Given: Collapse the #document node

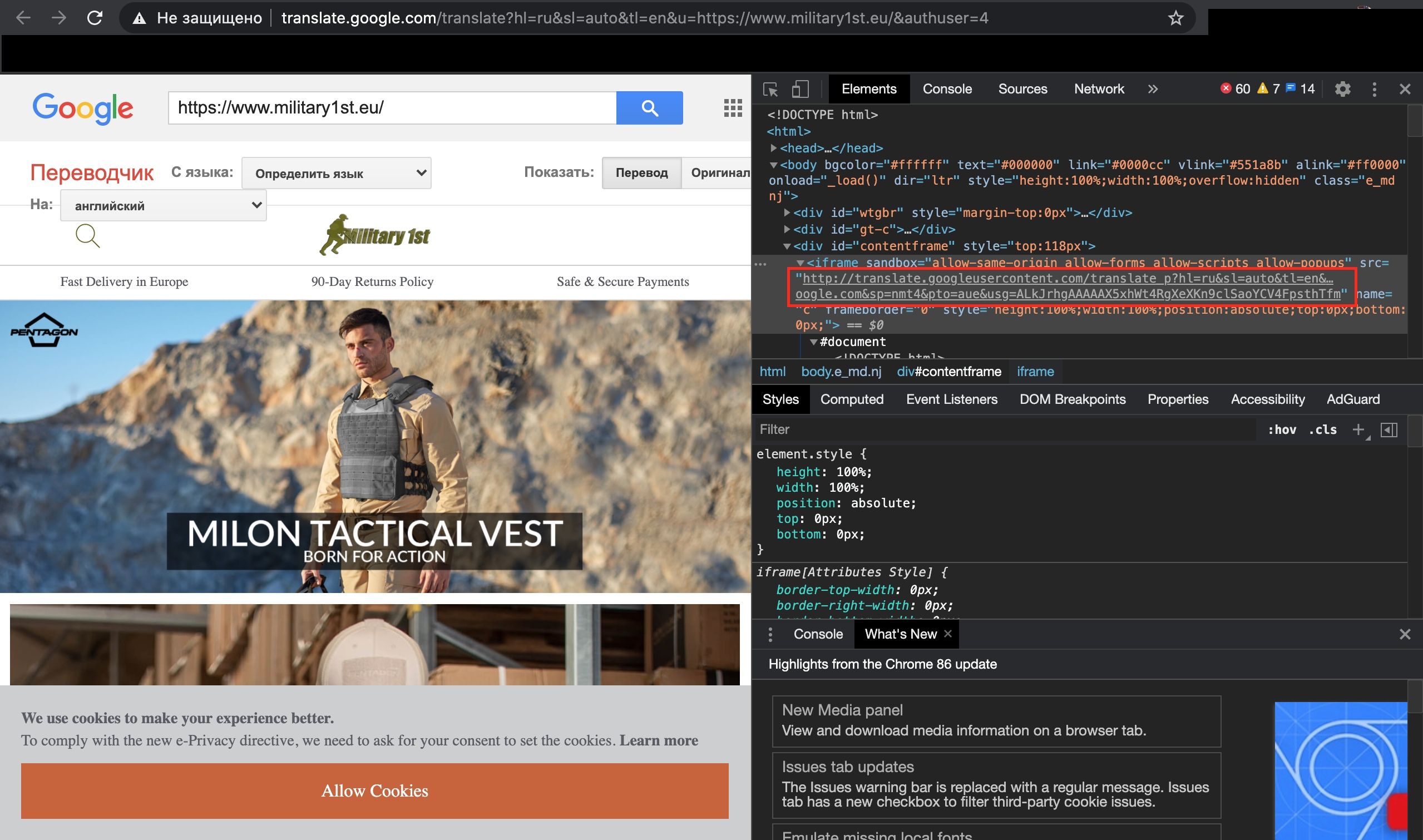Looking at the screenshot, I should click(813, 342).
